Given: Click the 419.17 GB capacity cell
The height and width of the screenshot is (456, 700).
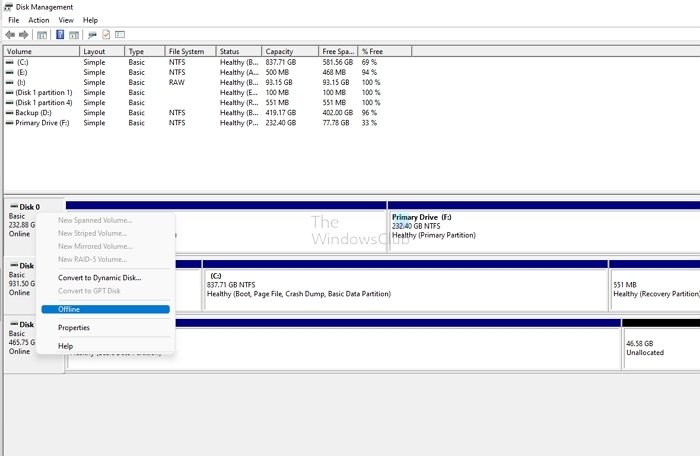Looking at the screenshot, I should point(281,113).
